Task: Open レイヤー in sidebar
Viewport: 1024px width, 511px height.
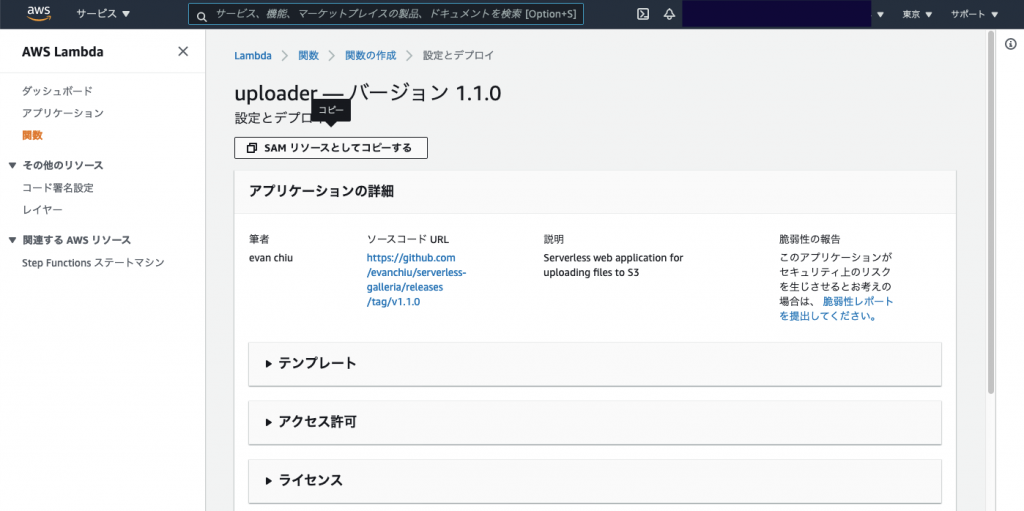Action: point(42,210)
